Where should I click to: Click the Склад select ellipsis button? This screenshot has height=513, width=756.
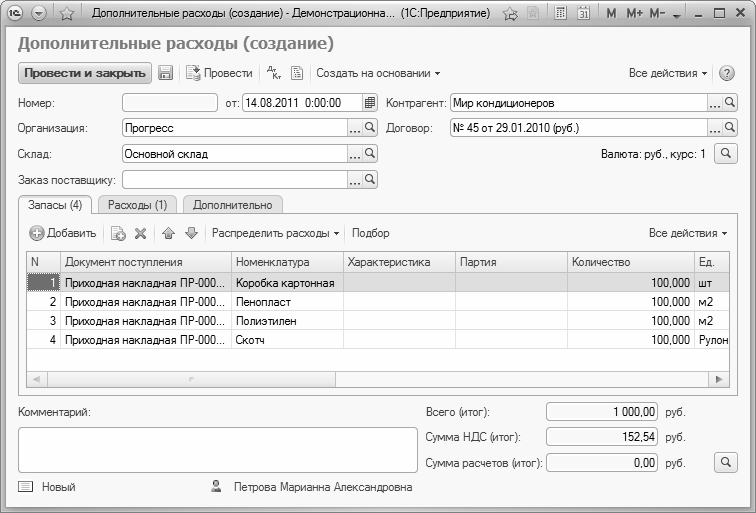(x=355, y=154)
